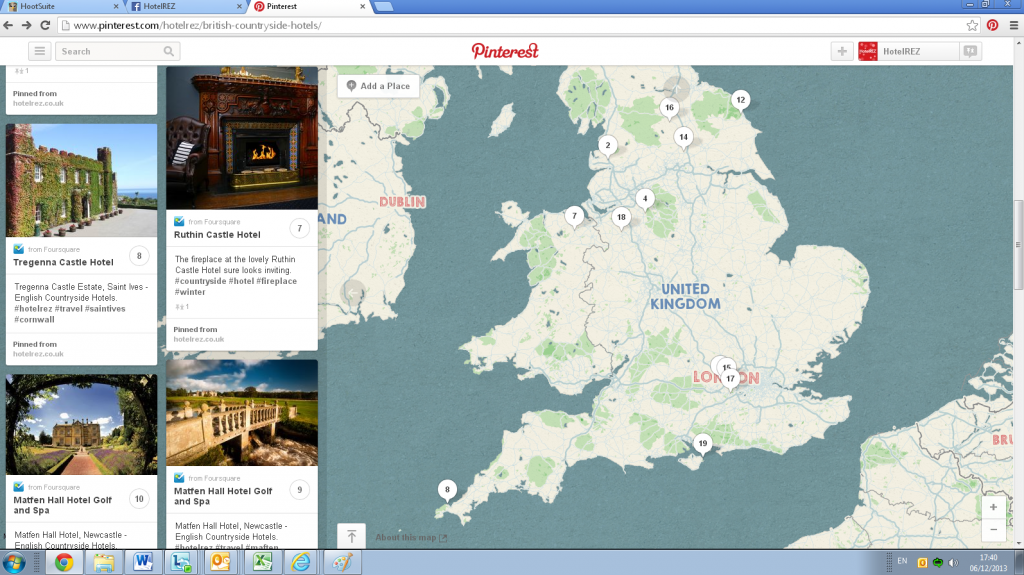The width and height of the screenshot is (1024, 575).
Task: Open Word from the taskbar
Action: pos(143,563)
